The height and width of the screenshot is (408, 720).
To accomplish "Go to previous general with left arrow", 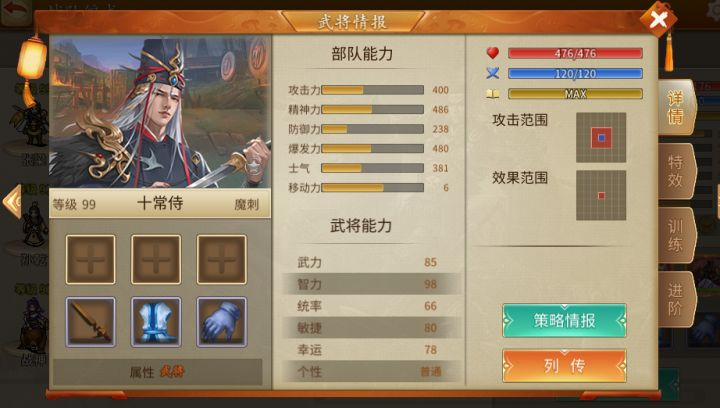I will pos(12,202).
